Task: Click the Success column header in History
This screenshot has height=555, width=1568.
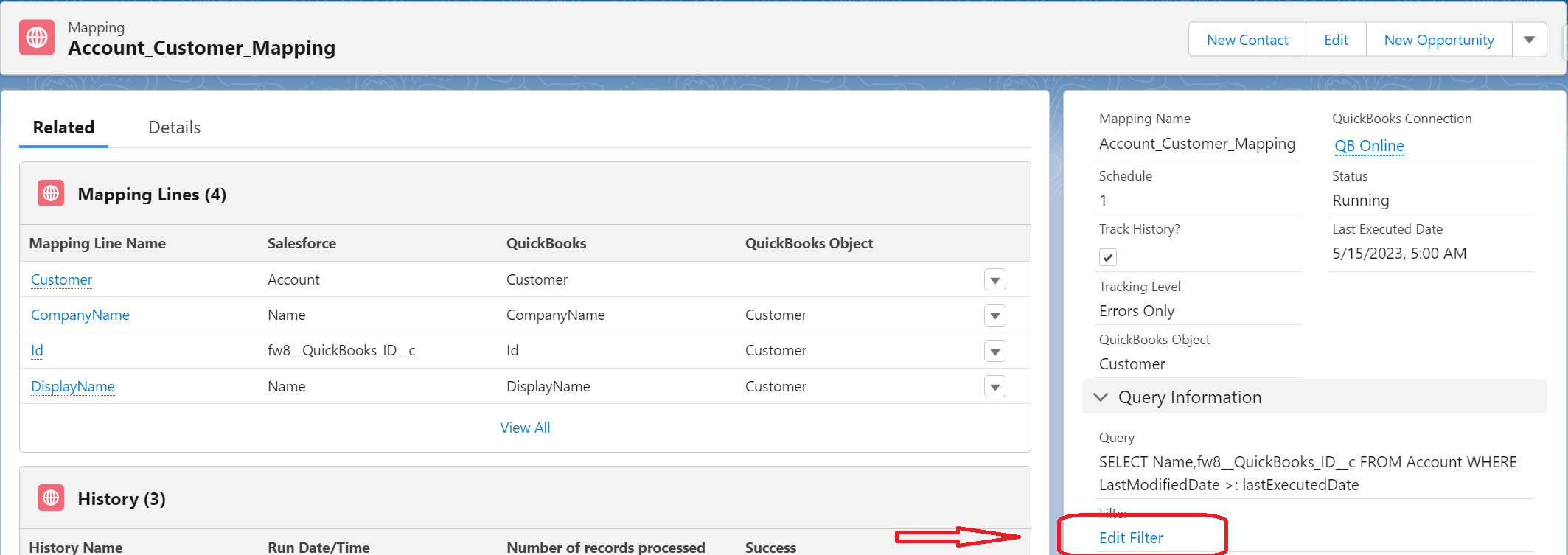Action: pos(770,547)
